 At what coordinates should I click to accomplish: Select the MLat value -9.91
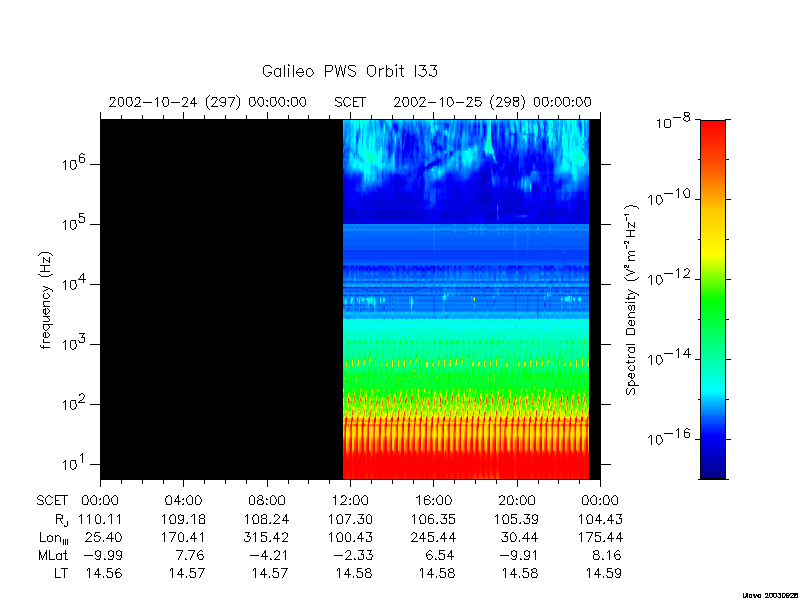[518, 555]
